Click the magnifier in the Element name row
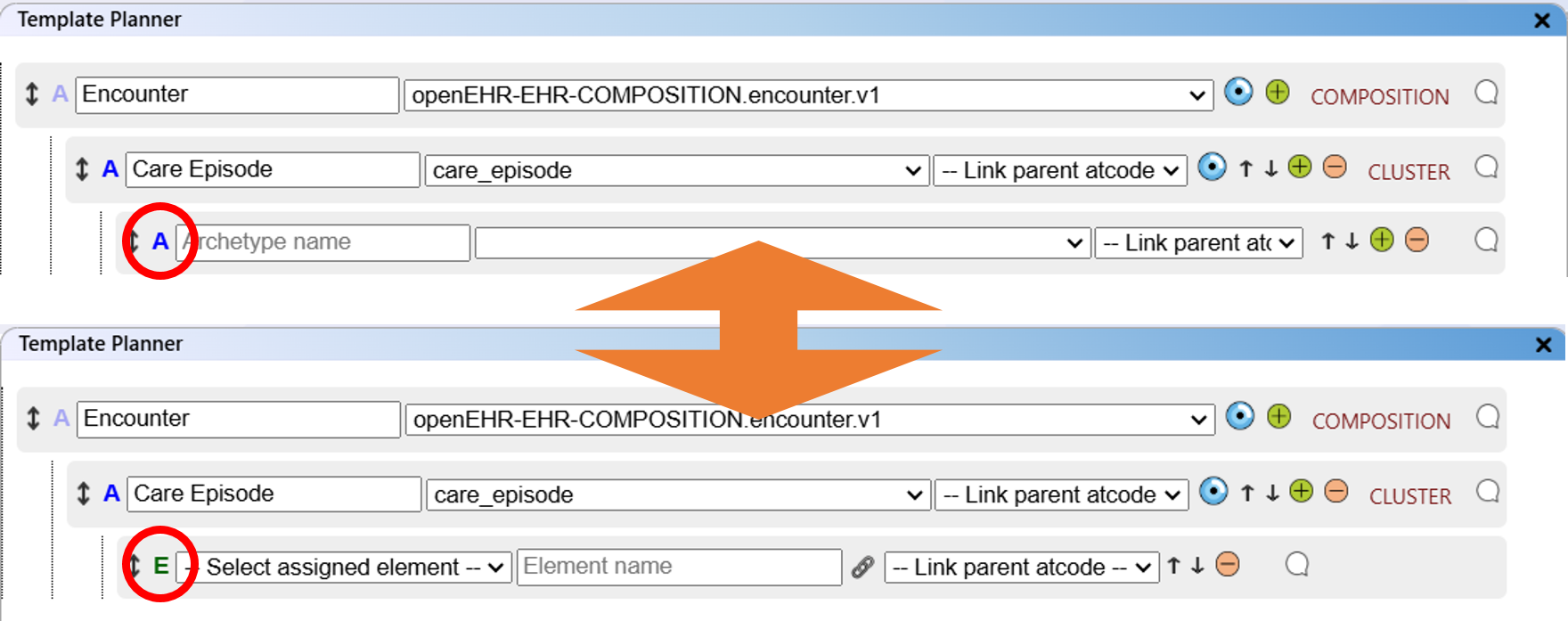The width and height of the screenshot is (1568, 621). click(x=1297, y=565)
